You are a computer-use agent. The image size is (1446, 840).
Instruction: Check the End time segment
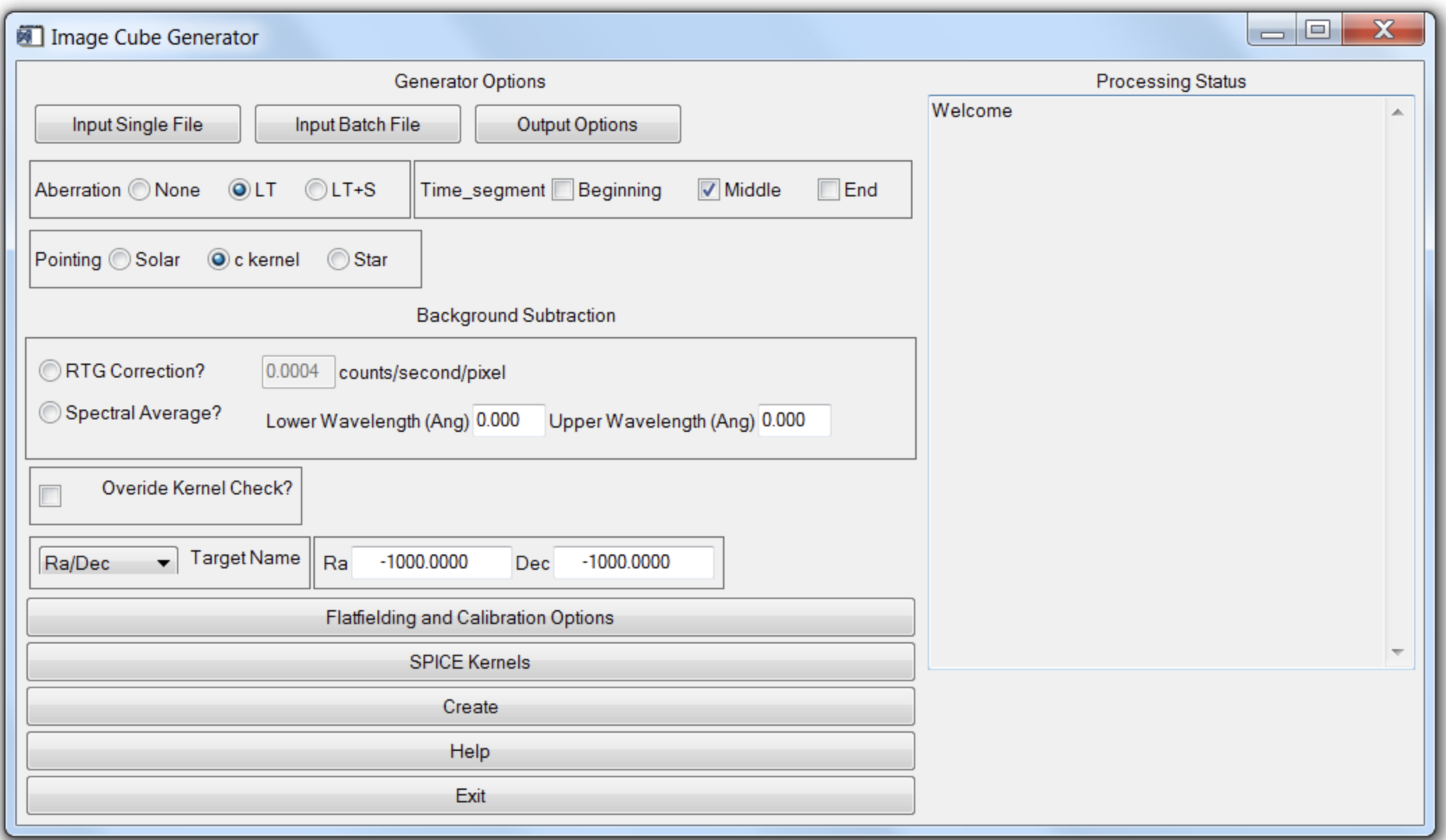click(827, 189)
